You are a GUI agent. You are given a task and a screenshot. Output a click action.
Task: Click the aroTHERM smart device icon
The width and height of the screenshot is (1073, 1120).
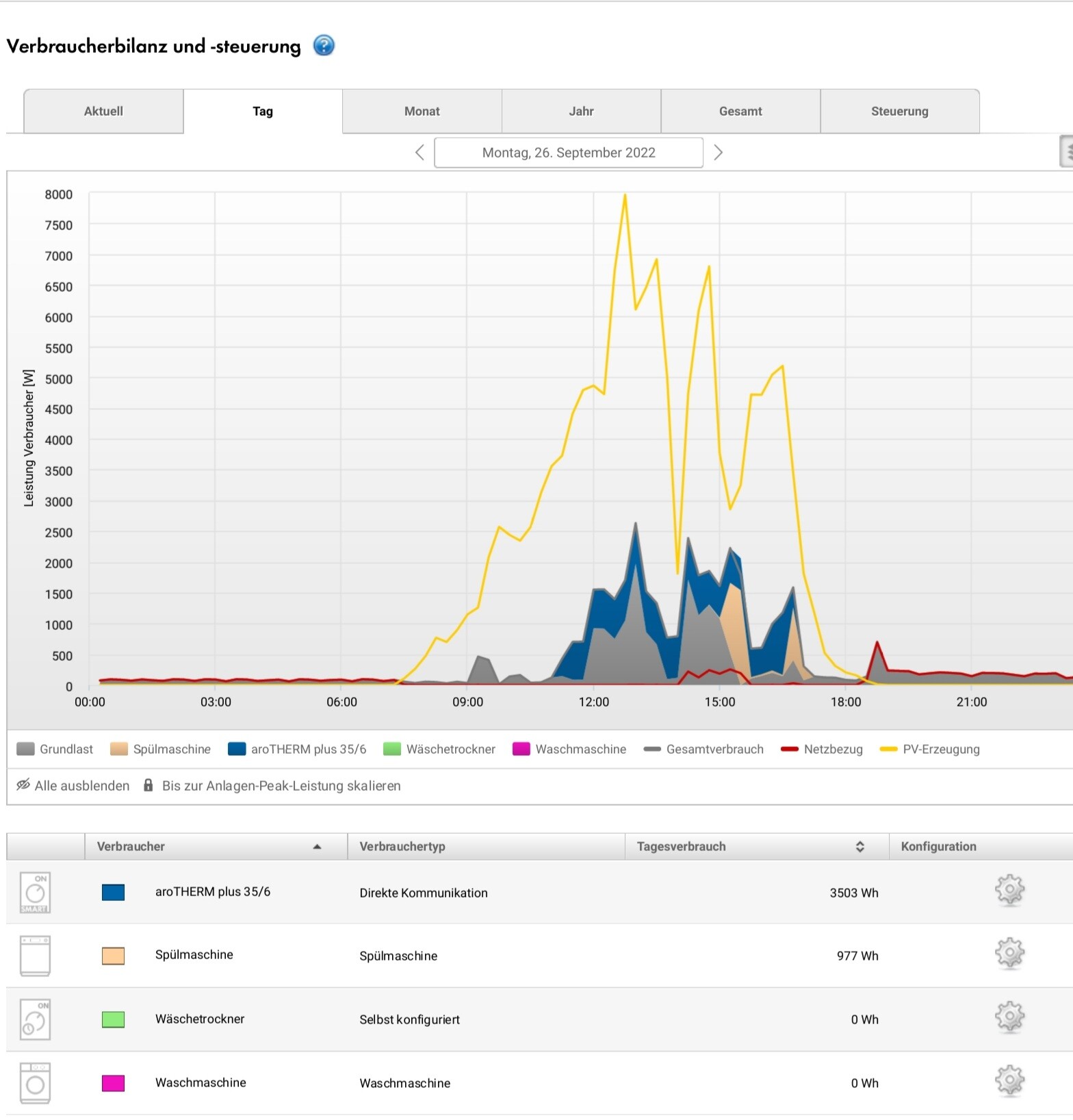pos(35,892)
